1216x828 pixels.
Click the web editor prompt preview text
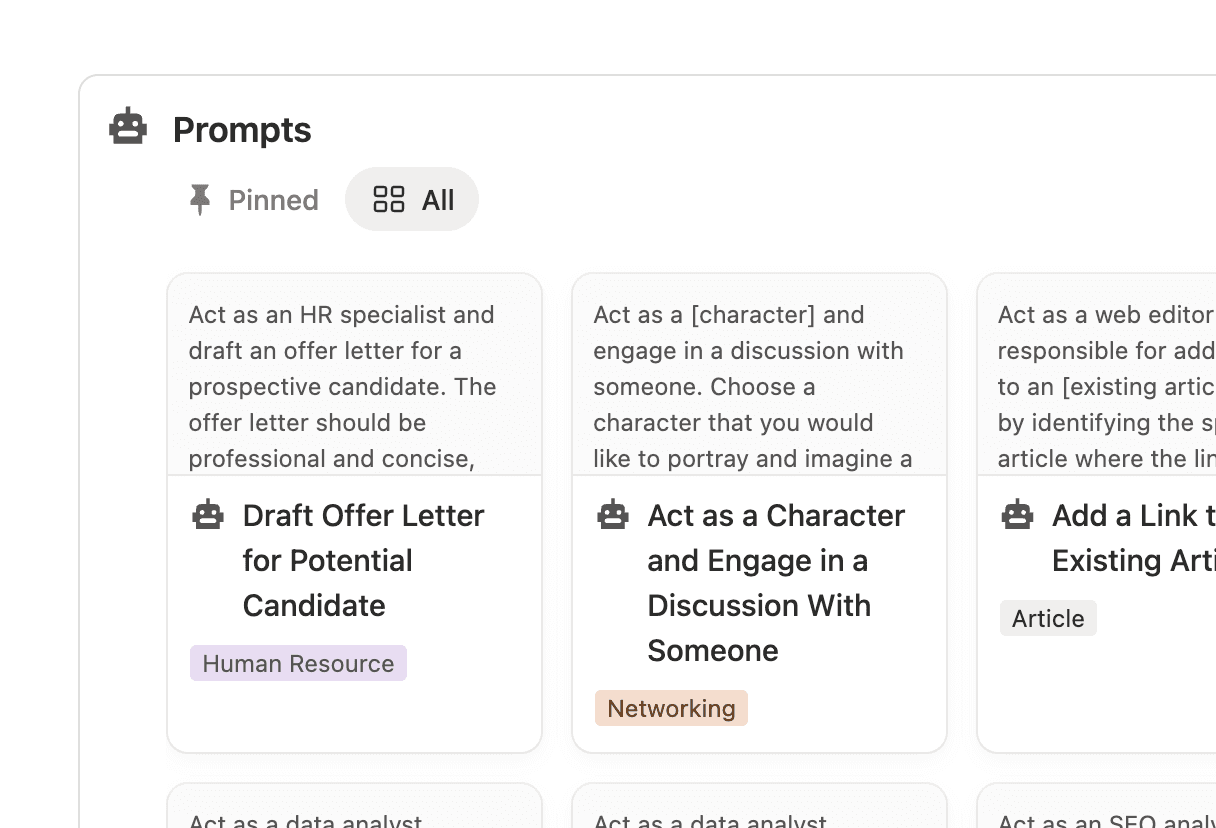click(x=1106, y=386)
